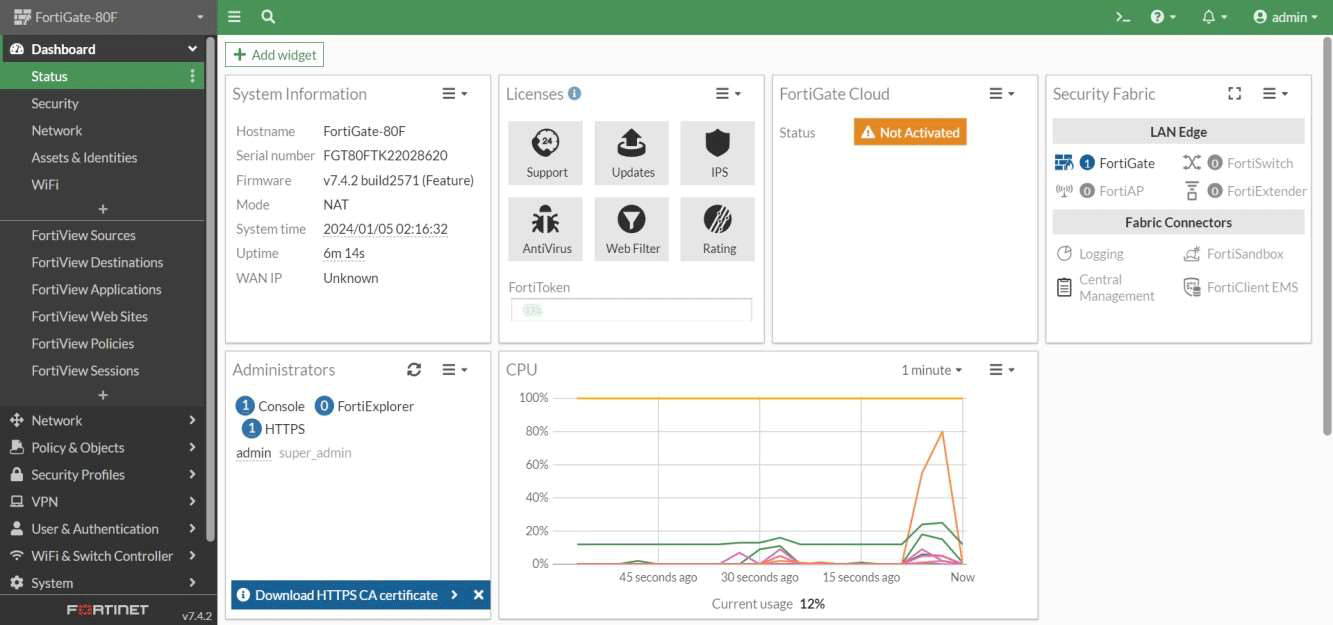1333x625 pixels.
Task: Click the FortiToken progress bar
Action: click(x=631, y=310)
